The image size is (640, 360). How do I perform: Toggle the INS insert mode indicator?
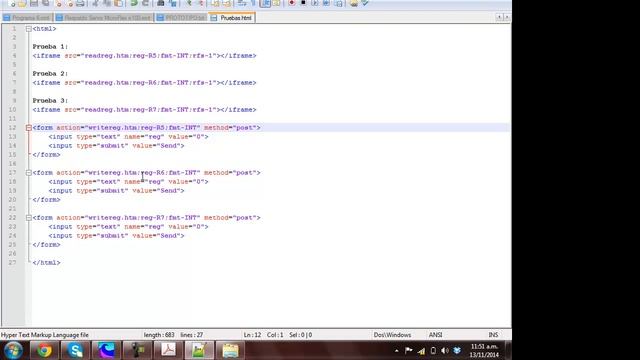tap(493, 335)
